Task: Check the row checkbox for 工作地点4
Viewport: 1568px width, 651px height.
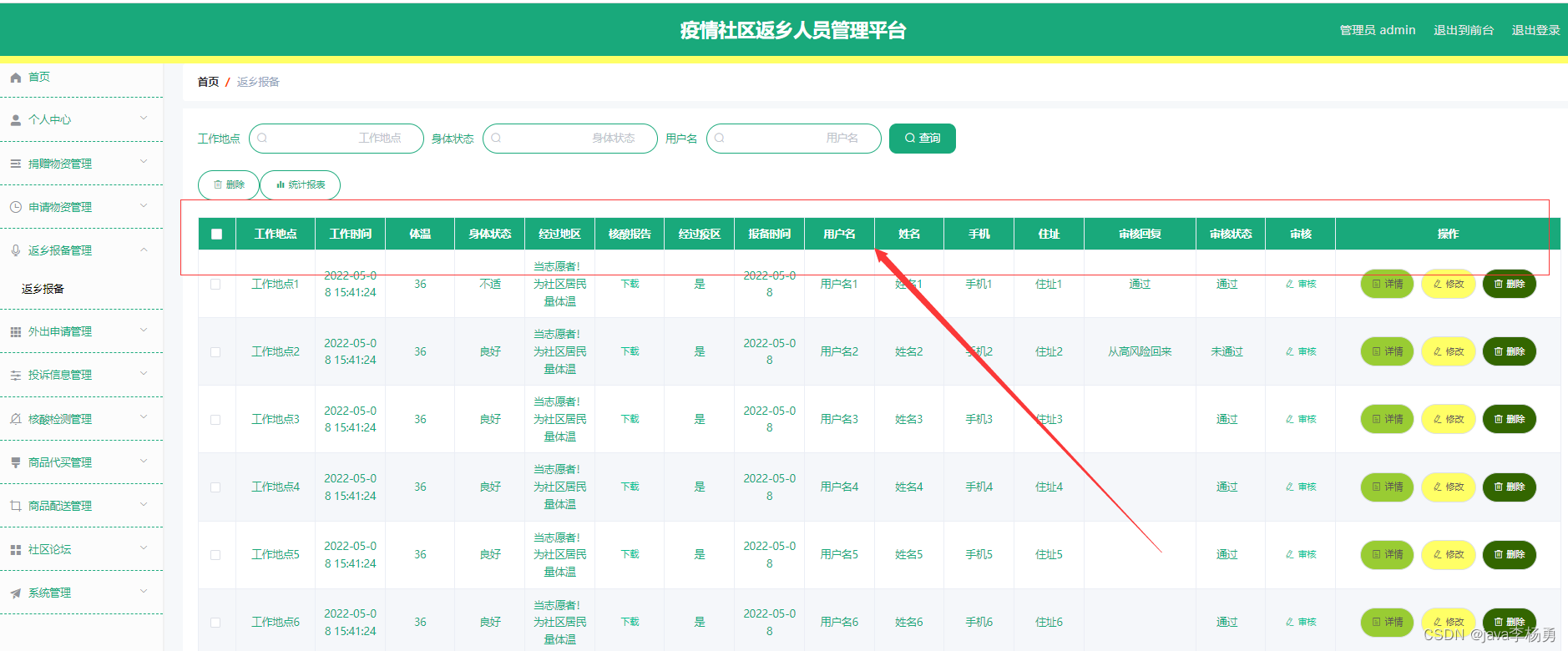Action: (x=215, y=487)
